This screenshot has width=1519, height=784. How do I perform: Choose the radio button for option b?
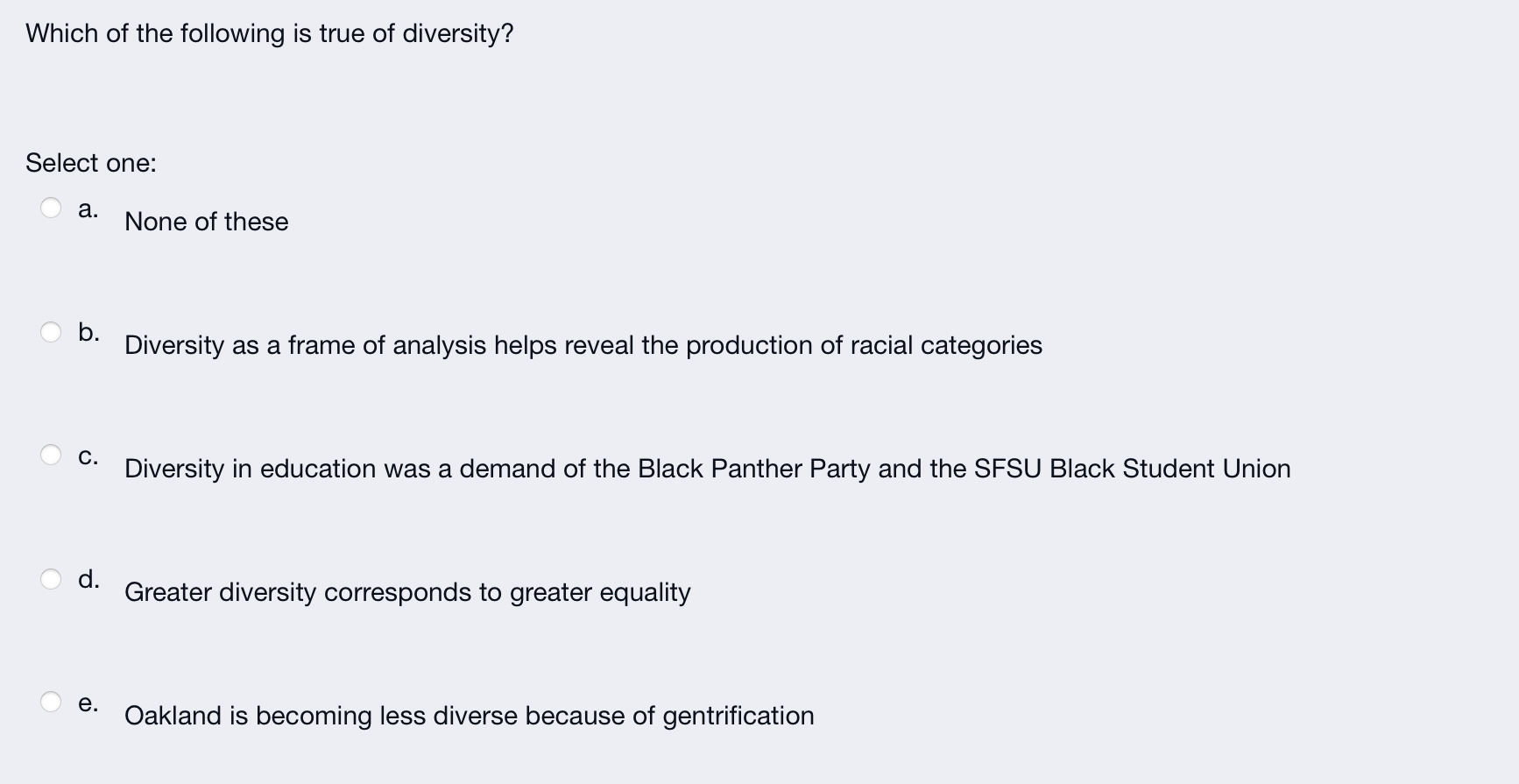[51, 331]
